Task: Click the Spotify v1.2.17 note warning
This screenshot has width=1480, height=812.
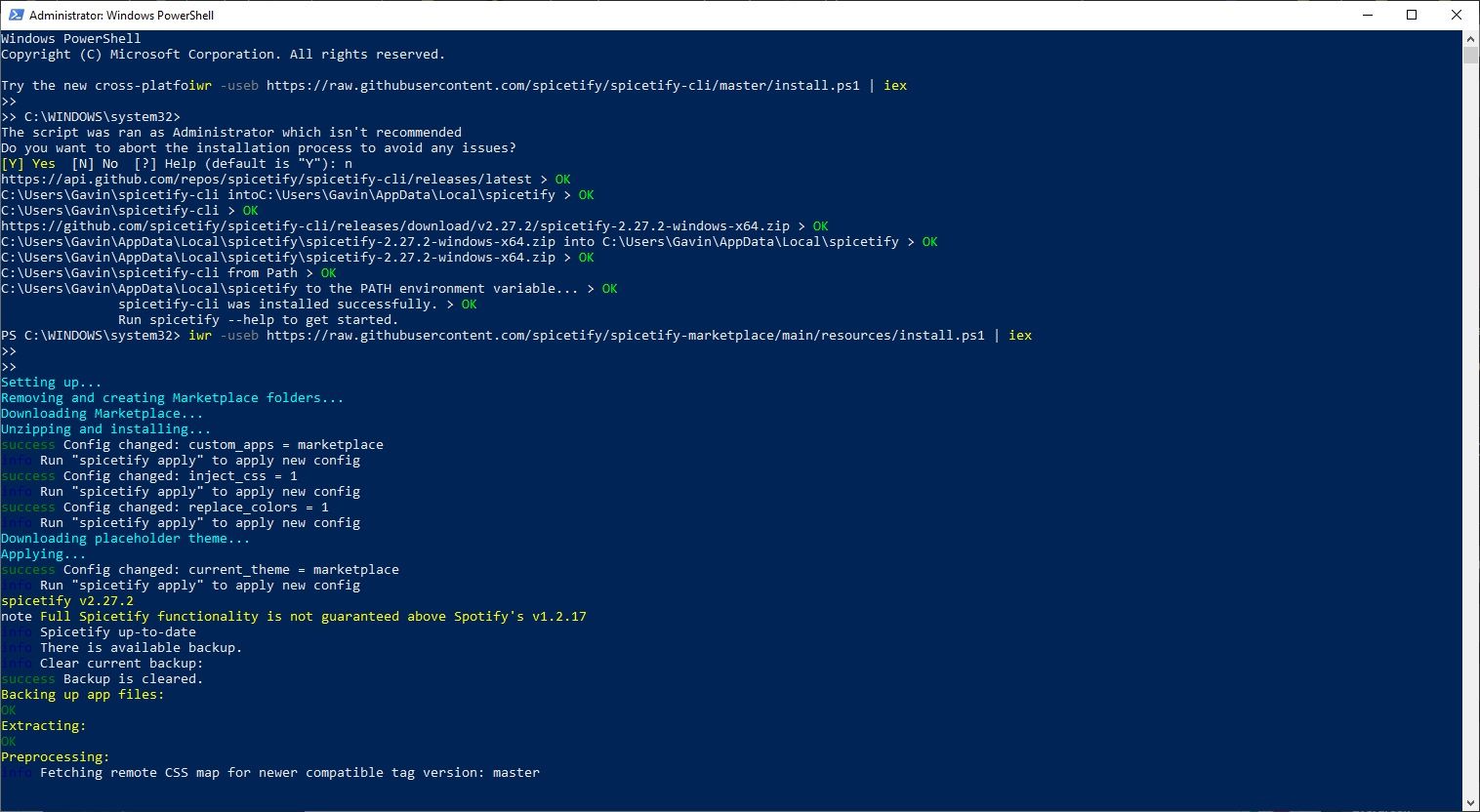Action: click(293, 616)
